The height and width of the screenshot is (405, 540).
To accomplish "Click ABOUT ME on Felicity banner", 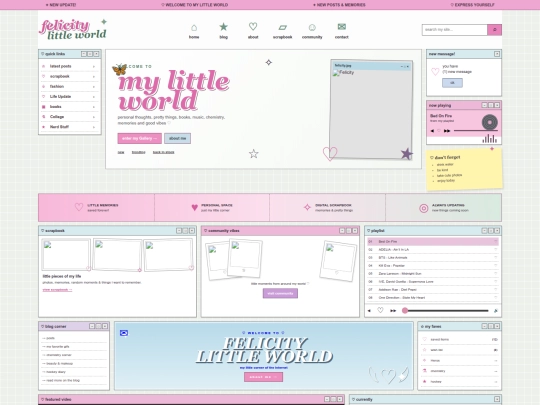I will [x=263, y=377].
